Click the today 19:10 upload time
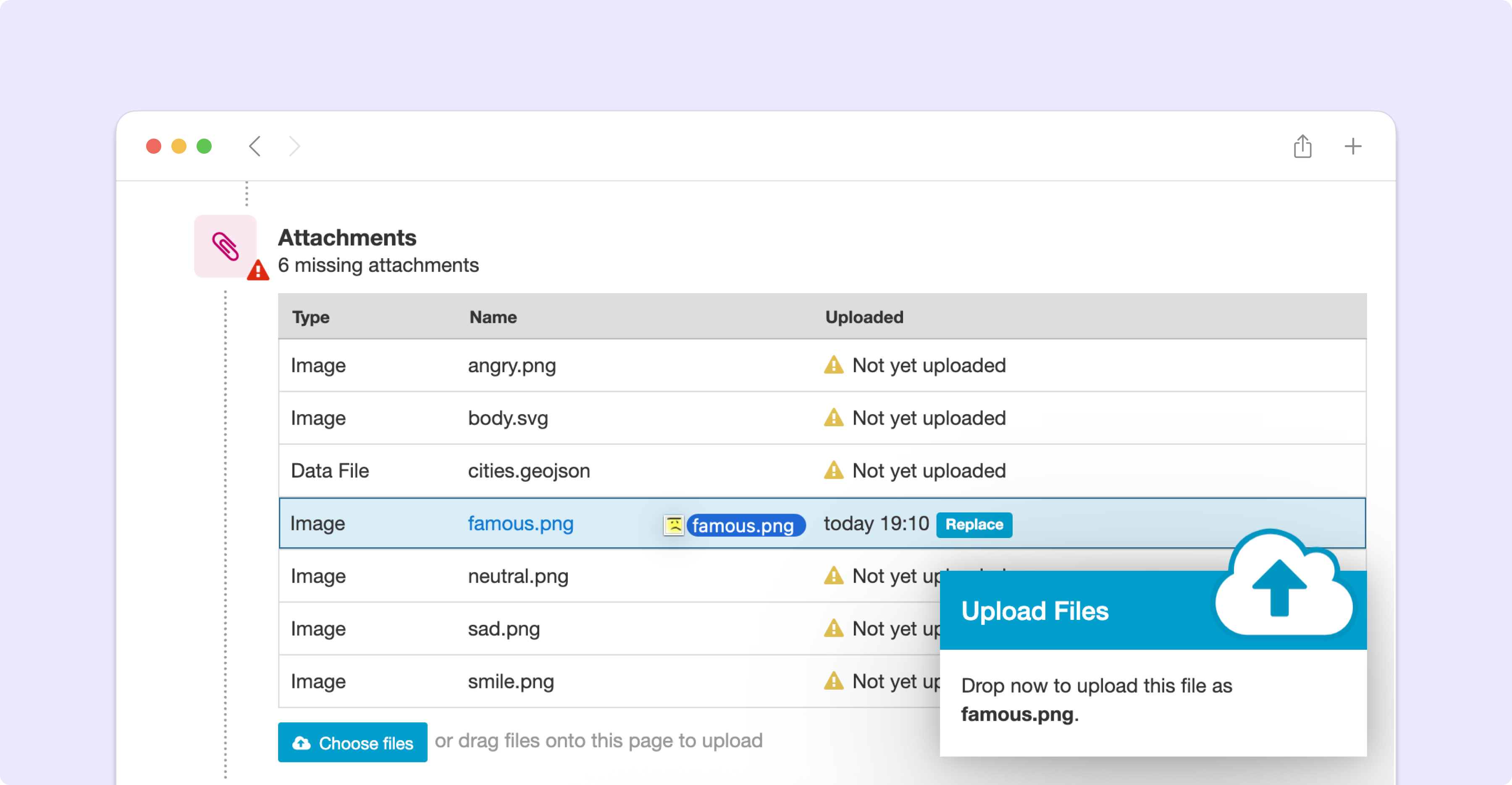This screenshot has width=1512, height=785. 876,523
